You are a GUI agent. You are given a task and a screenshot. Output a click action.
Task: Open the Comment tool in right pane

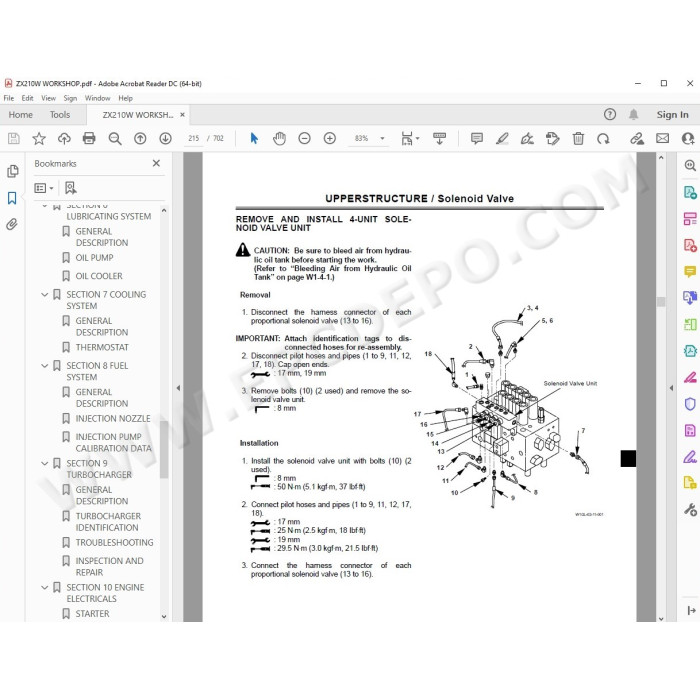[690, 271]
